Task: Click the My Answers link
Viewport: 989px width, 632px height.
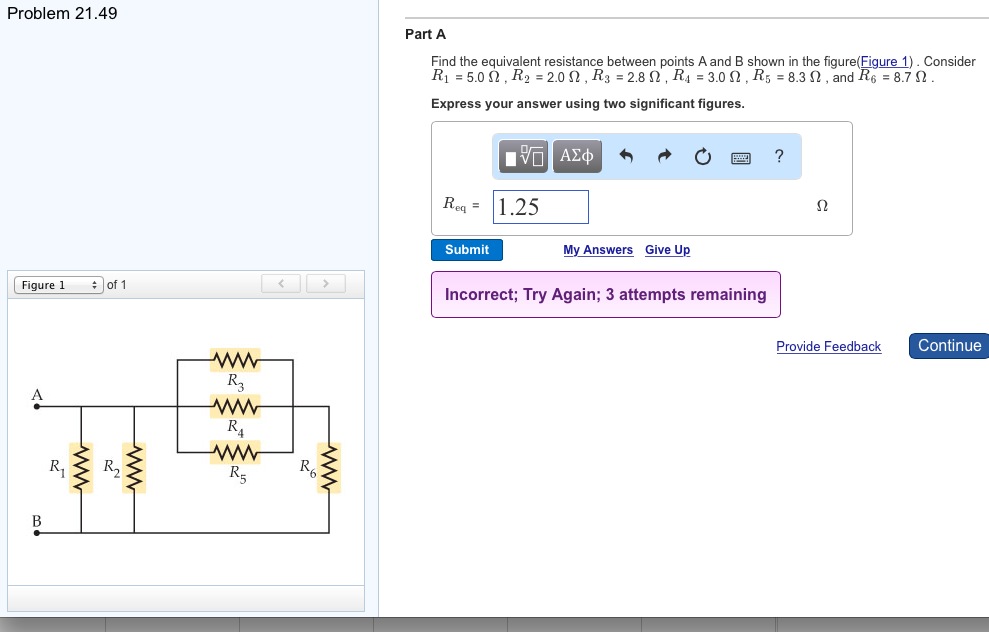Action: point(598,249)
